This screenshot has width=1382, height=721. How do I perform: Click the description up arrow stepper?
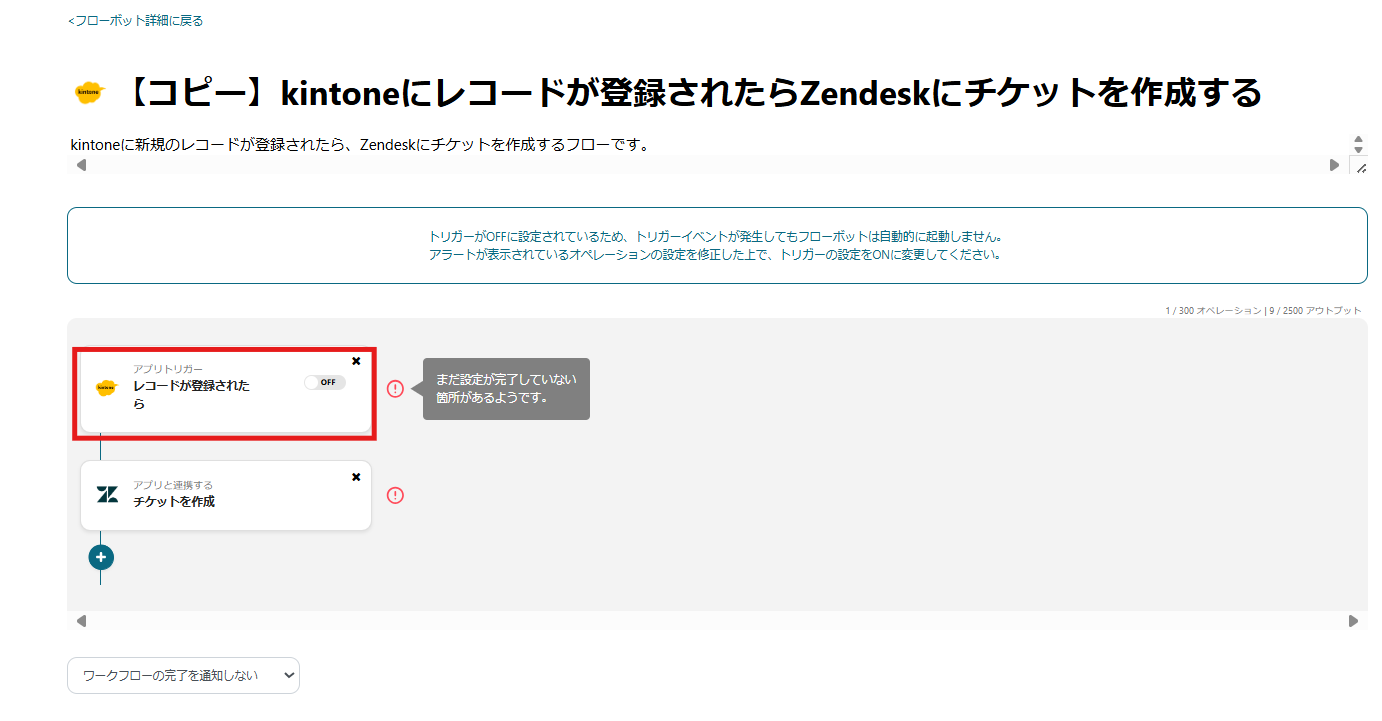click(x=1358, y=139)
